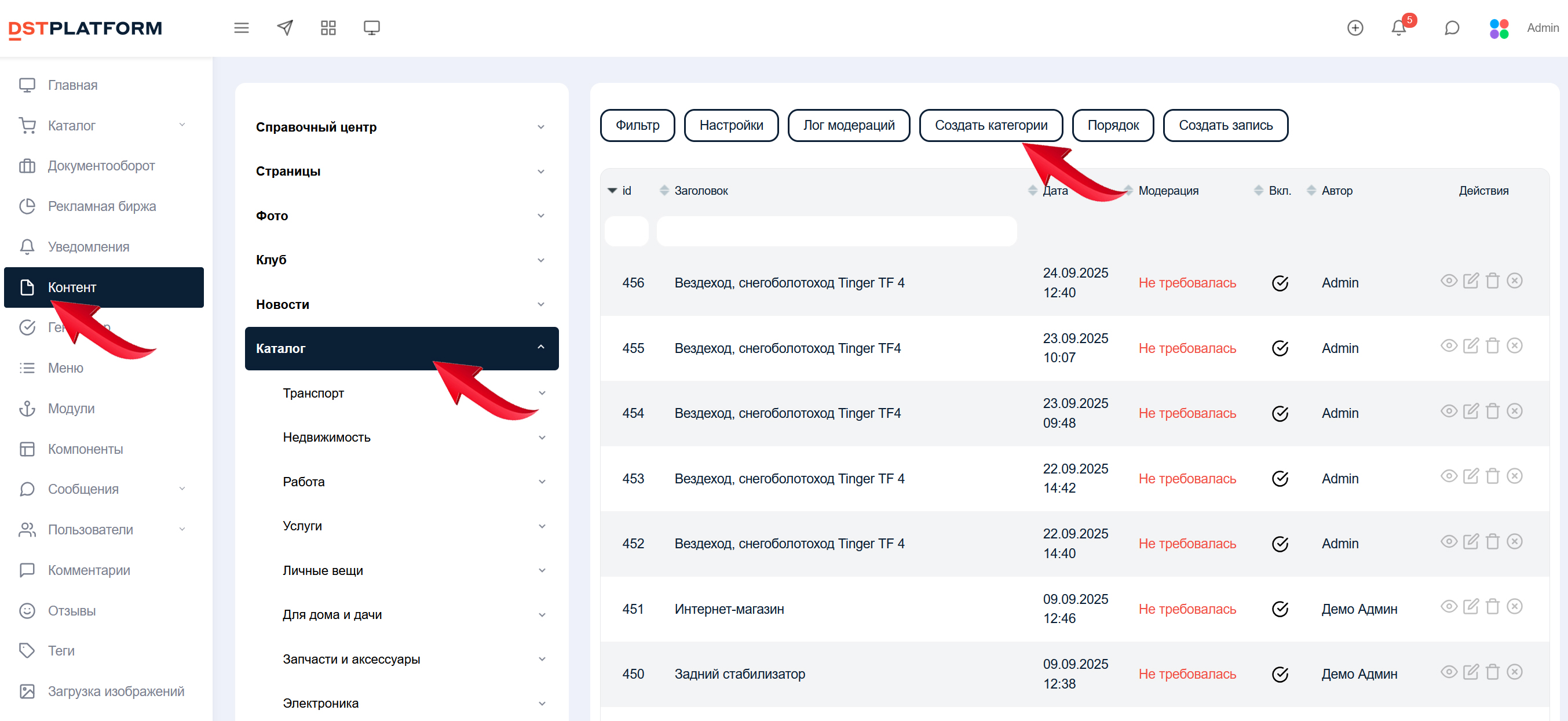Click the Создать категории button
The height and width of the screenshot is (721, 1568).
[990, 125]
